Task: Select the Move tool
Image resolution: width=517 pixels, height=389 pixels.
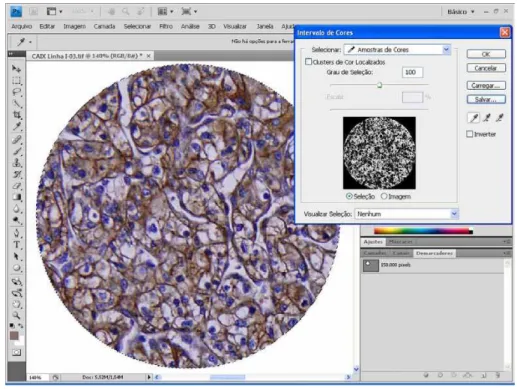Action: pyautogui.click(x=16, y=69)
